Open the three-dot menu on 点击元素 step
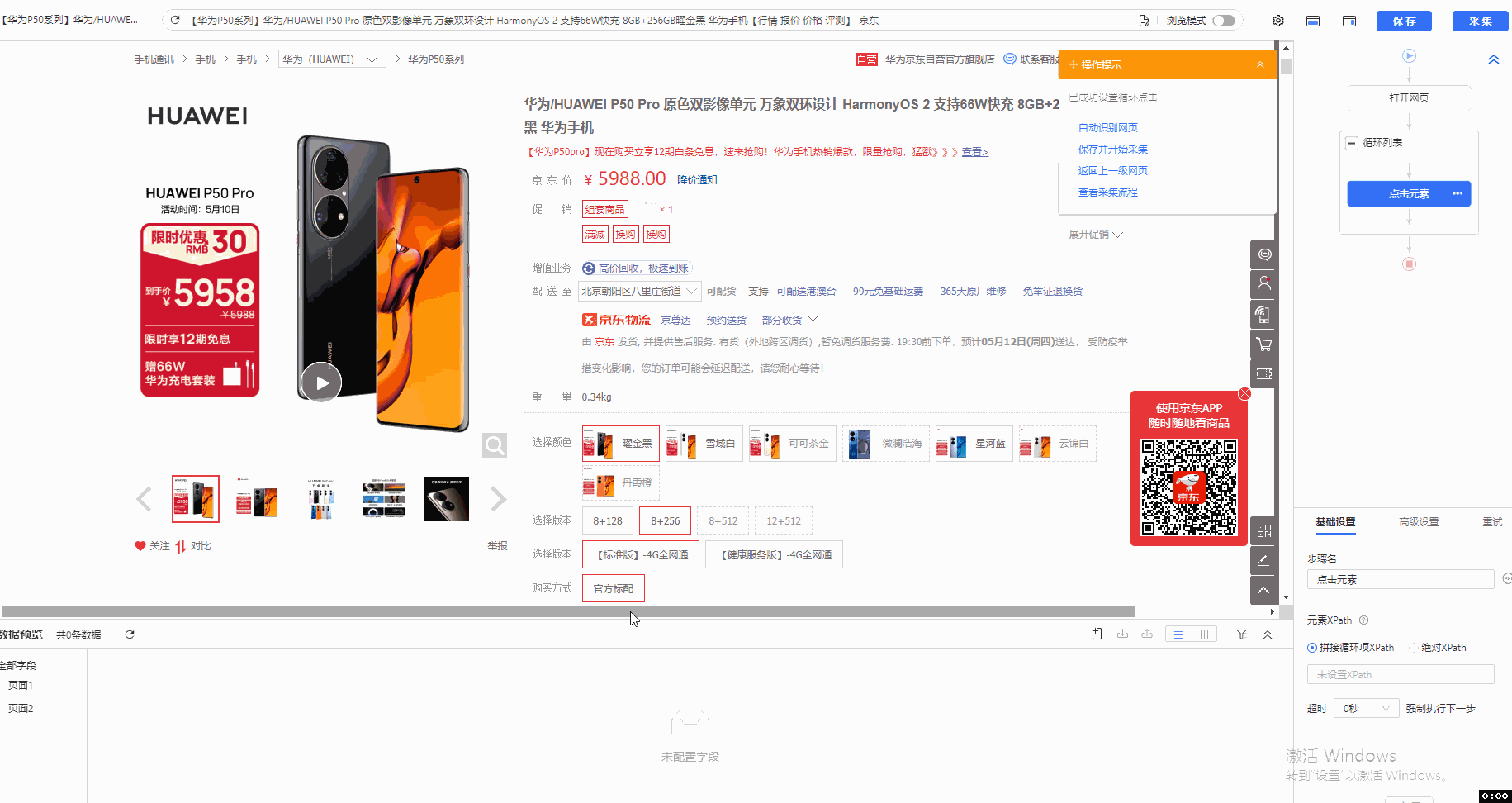The width and height of the screenshot is (1512, 803). (1457, 193)
